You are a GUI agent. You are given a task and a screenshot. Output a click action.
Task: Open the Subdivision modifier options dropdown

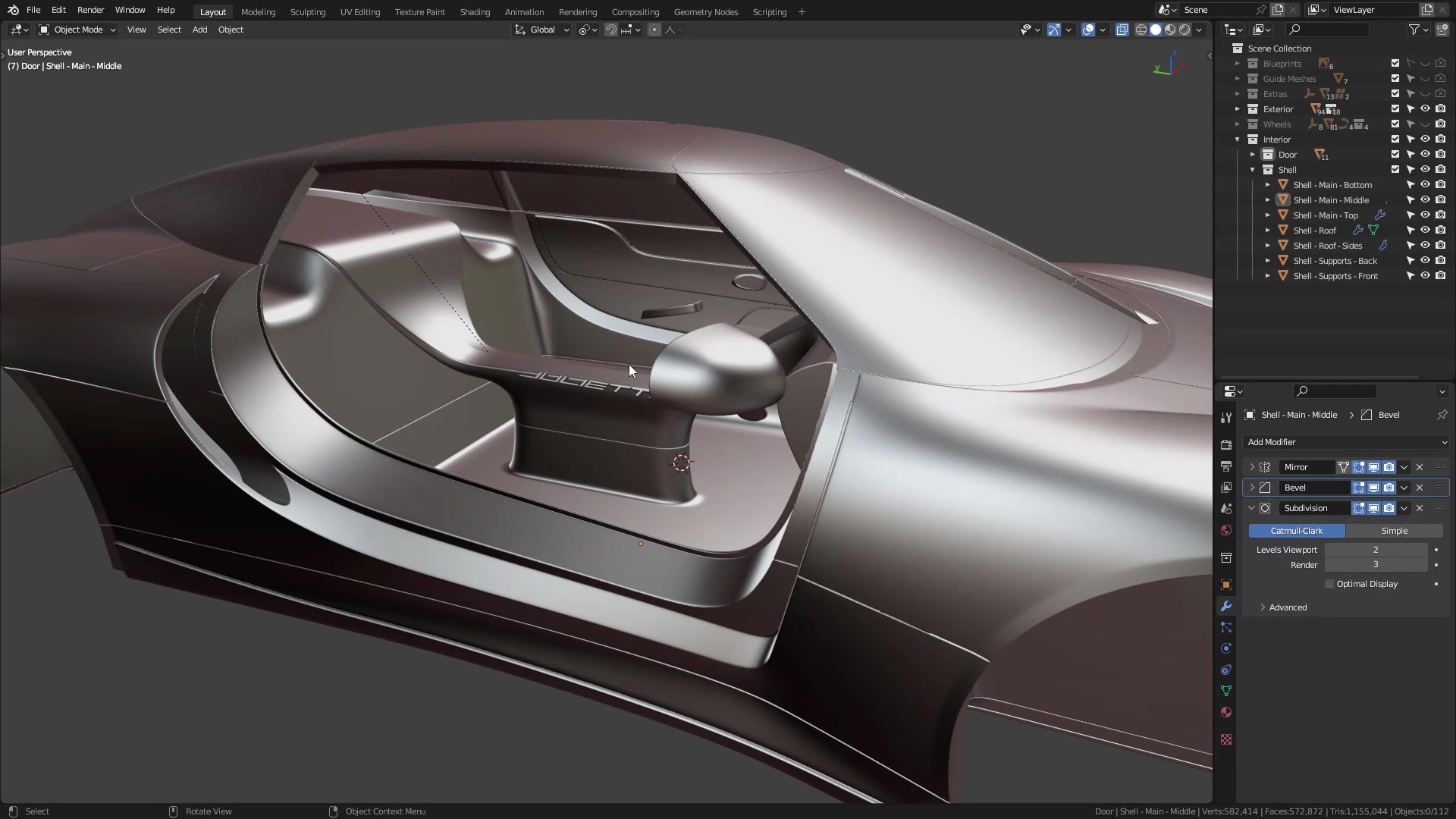pyautogui.click(x=1404, y=508)
